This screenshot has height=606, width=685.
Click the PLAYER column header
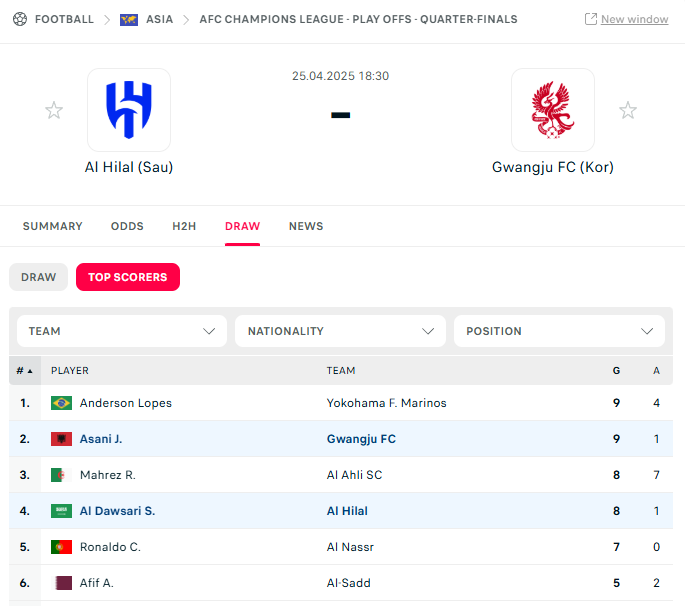pyautogui.click(x=70, y=371)
